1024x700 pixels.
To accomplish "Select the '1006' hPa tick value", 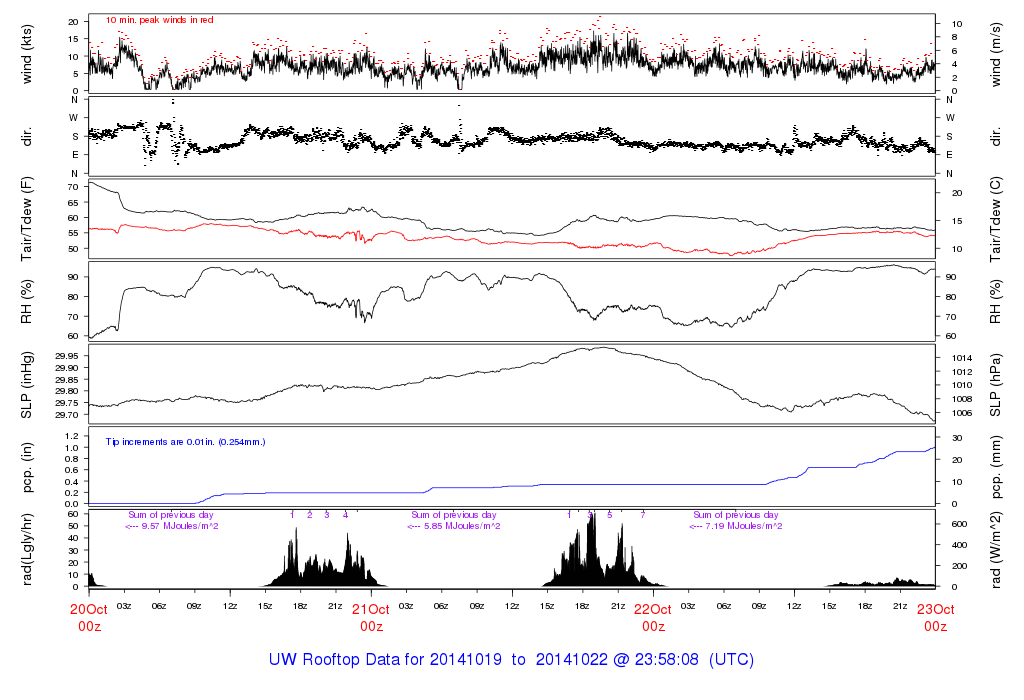I will [x=962, y=413].
